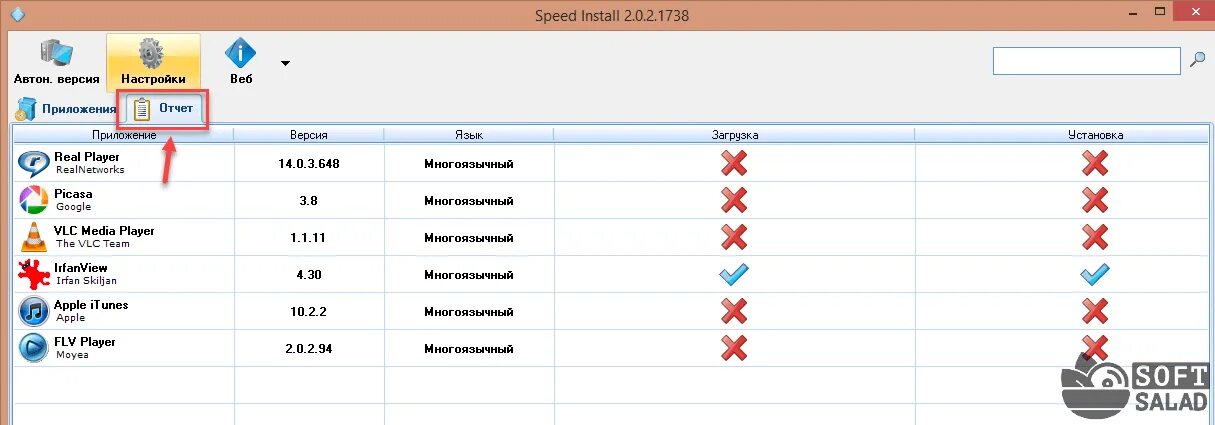Click Real Player download failed red X
Image resolution: width=1215 pixels, height=425 pixels.
tap(734, 163)
